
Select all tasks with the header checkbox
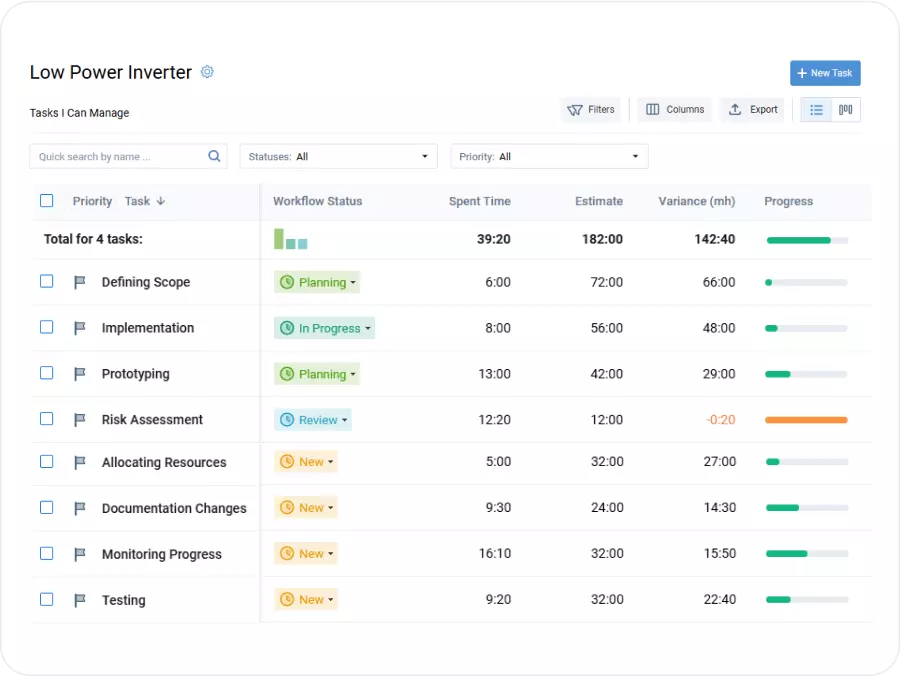46,200
